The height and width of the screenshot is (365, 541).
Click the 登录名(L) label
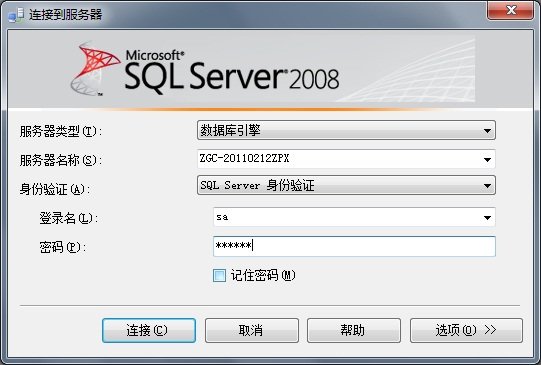(69, 218)
